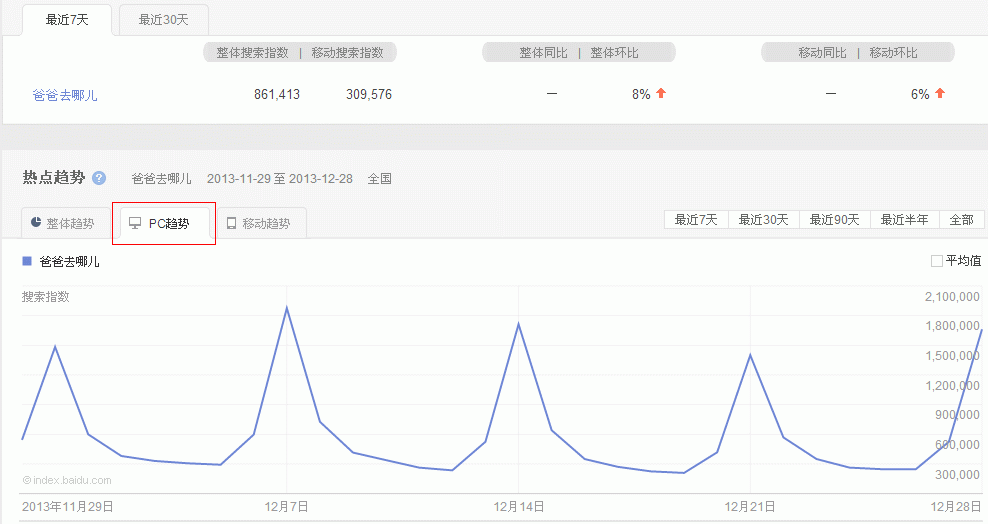This screenshot has height=524, width=988.
Task: Click the tablet icon on 移动趋势 tab
Action: (231, 224)
